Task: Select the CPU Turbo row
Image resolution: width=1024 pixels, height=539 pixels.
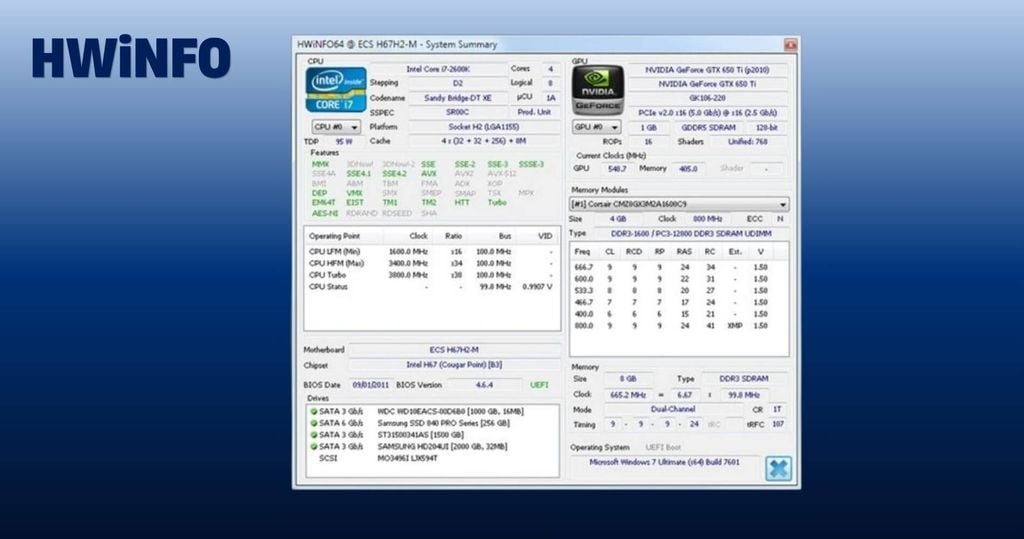Action: pyautogui.click(x=431, y=275)
